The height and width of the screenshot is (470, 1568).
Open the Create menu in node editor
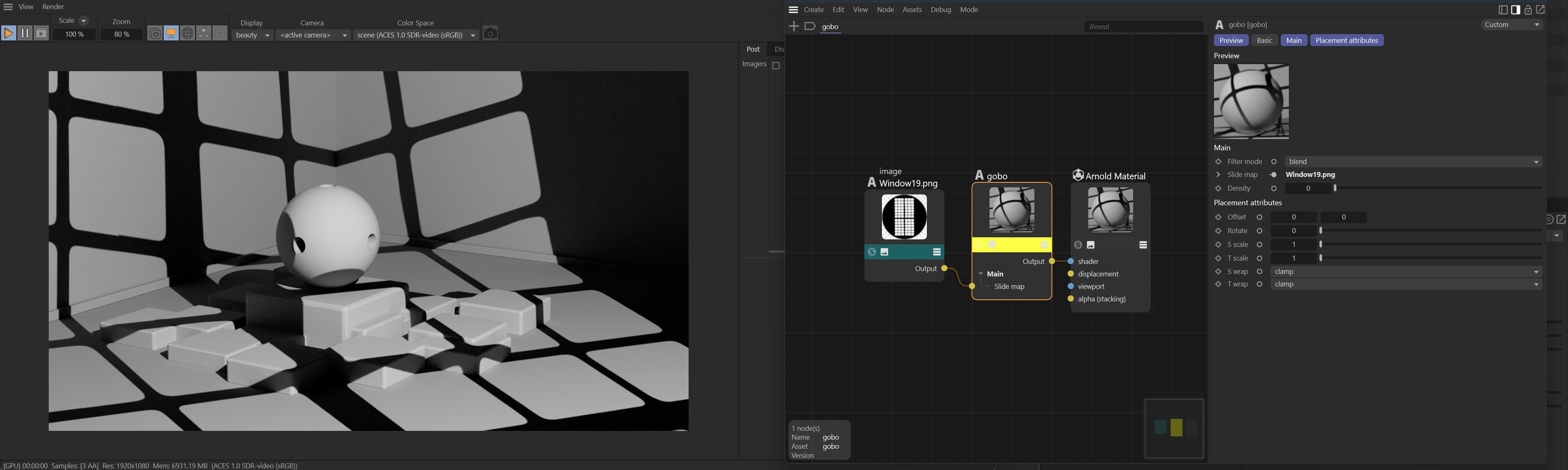(x=813, y=10)
